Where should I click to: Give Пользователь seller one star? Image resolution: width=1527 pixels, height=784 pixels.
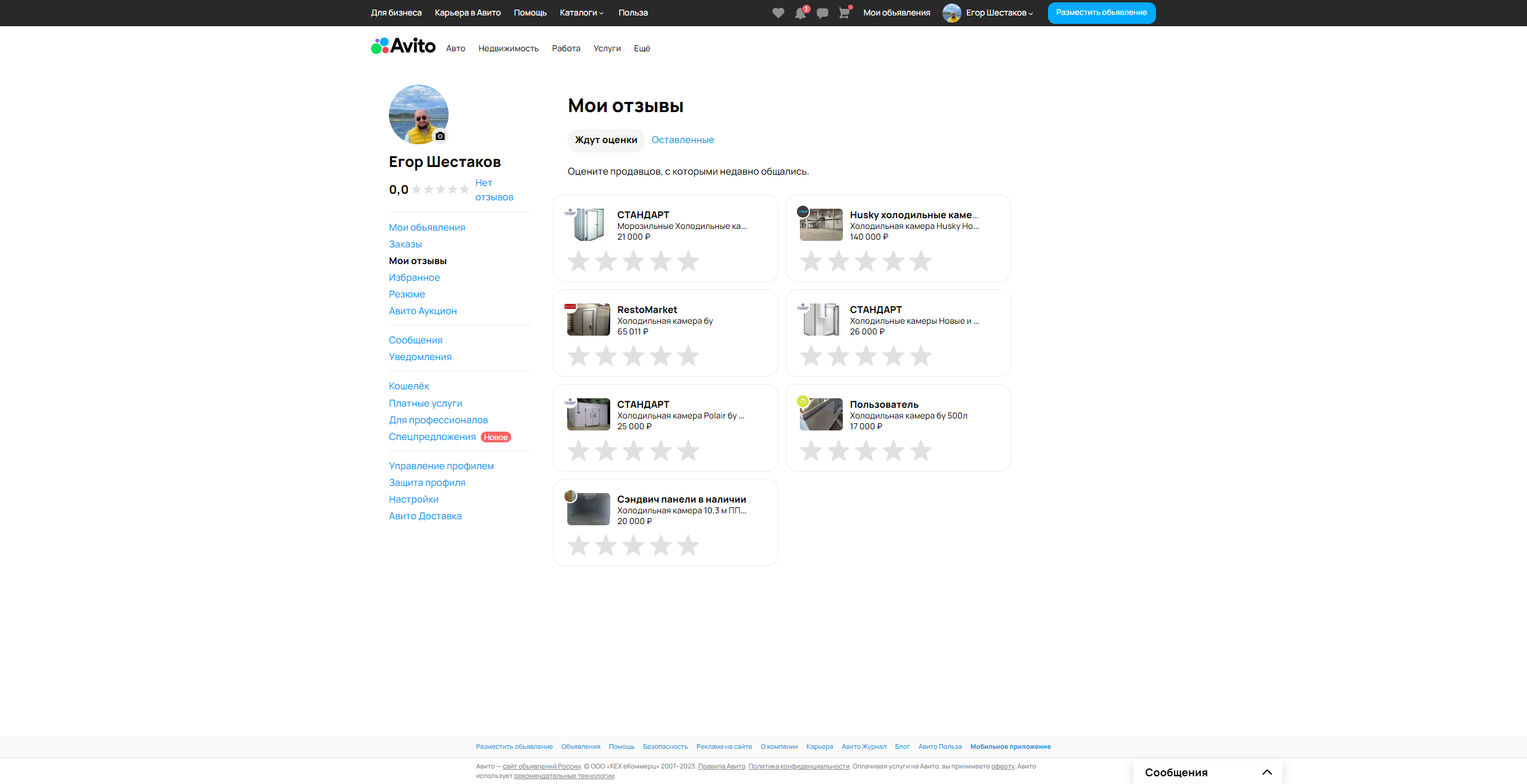coord(811,451)
